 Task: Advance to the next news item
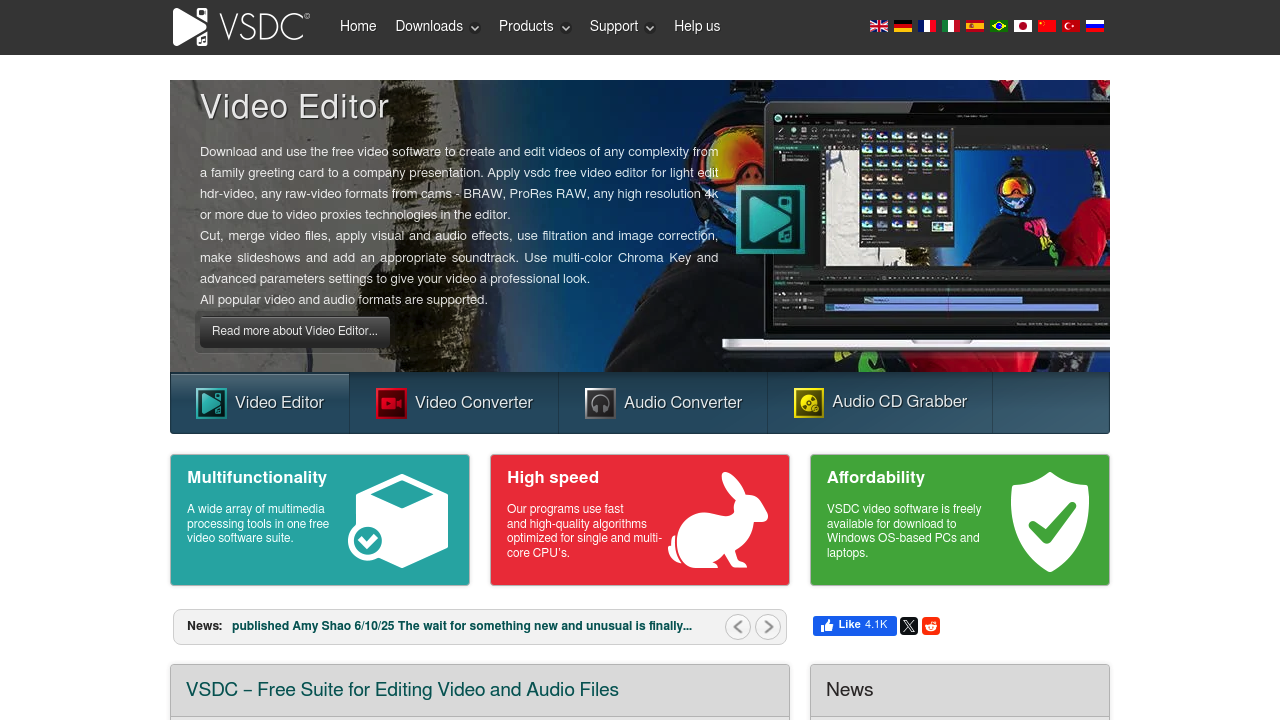(768, 627)
